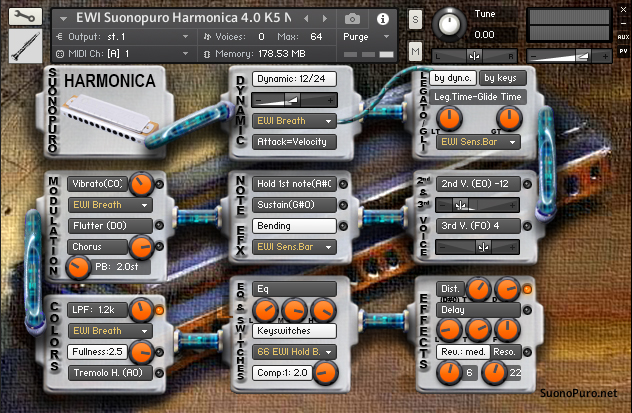Toggle the Vibrato LED switch

(x=160, y=184)
